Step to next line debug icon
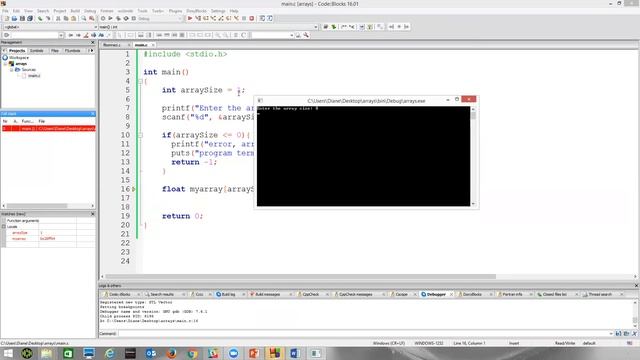The image size is (640, 360). click(206, 18)
